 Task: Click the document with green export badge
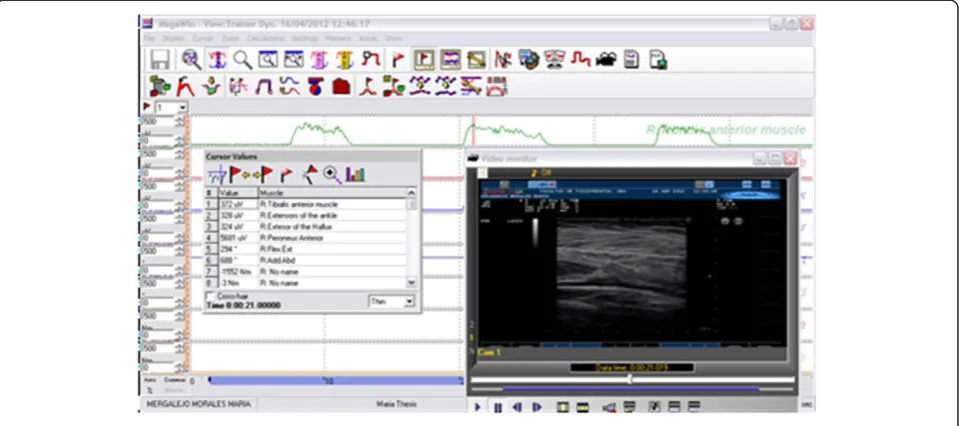click(x=658, y=59)
